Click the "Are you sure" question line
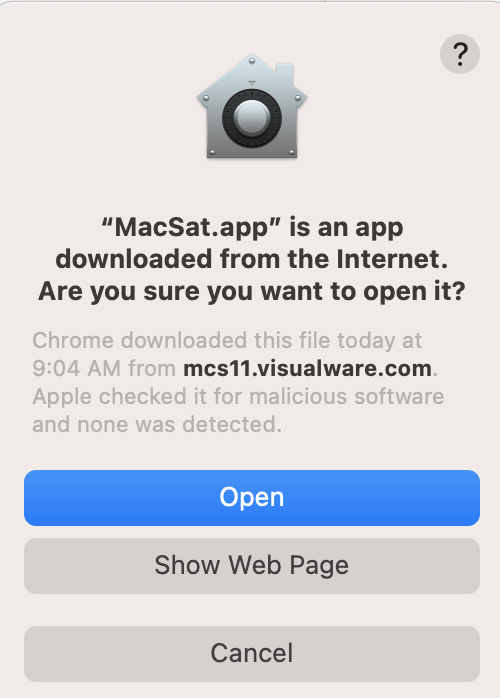This screenshot has width=500, height=698. [252, 292]
